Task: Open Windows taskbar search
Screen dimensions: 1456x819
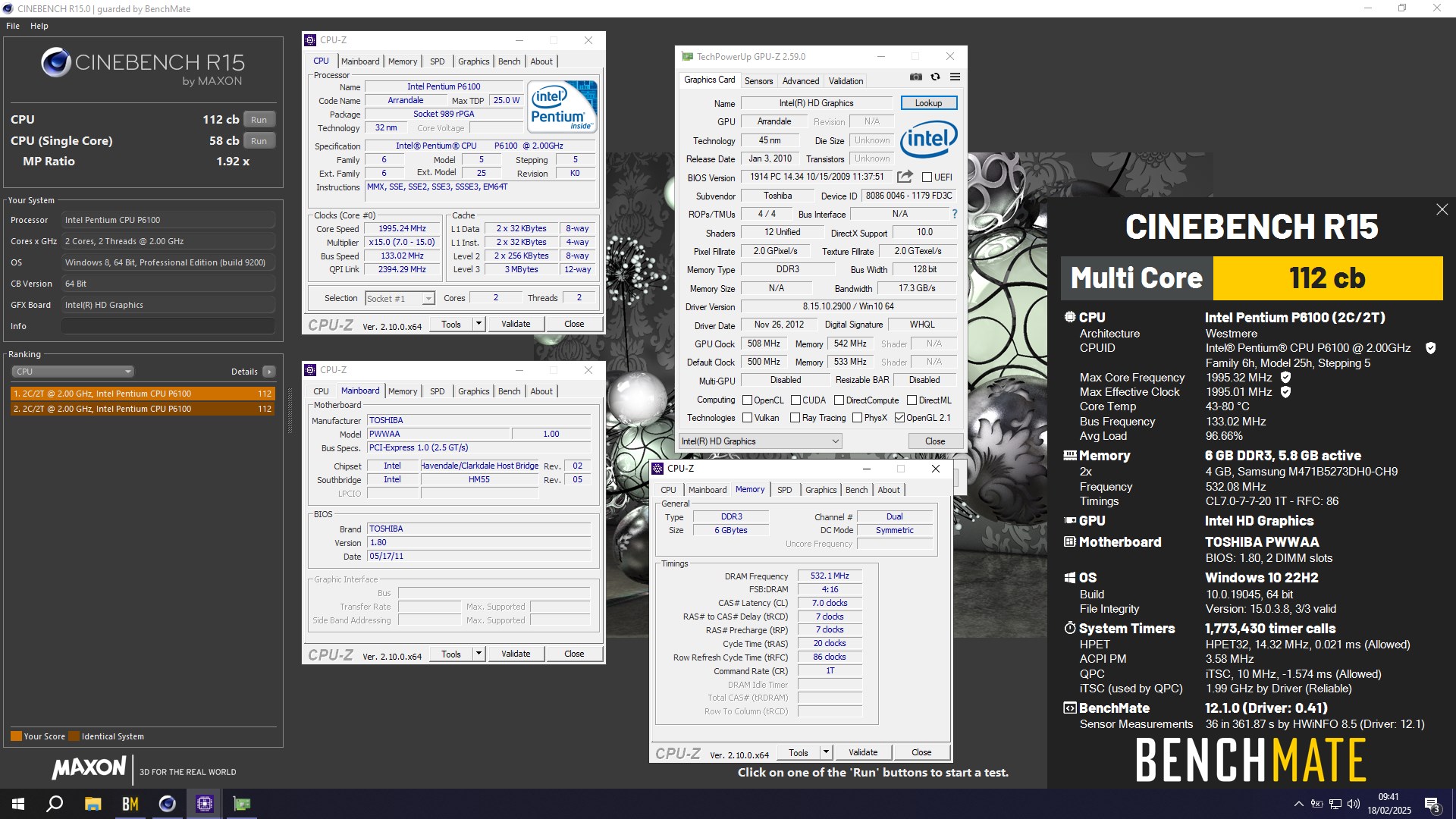Action: tap(55, 804)
